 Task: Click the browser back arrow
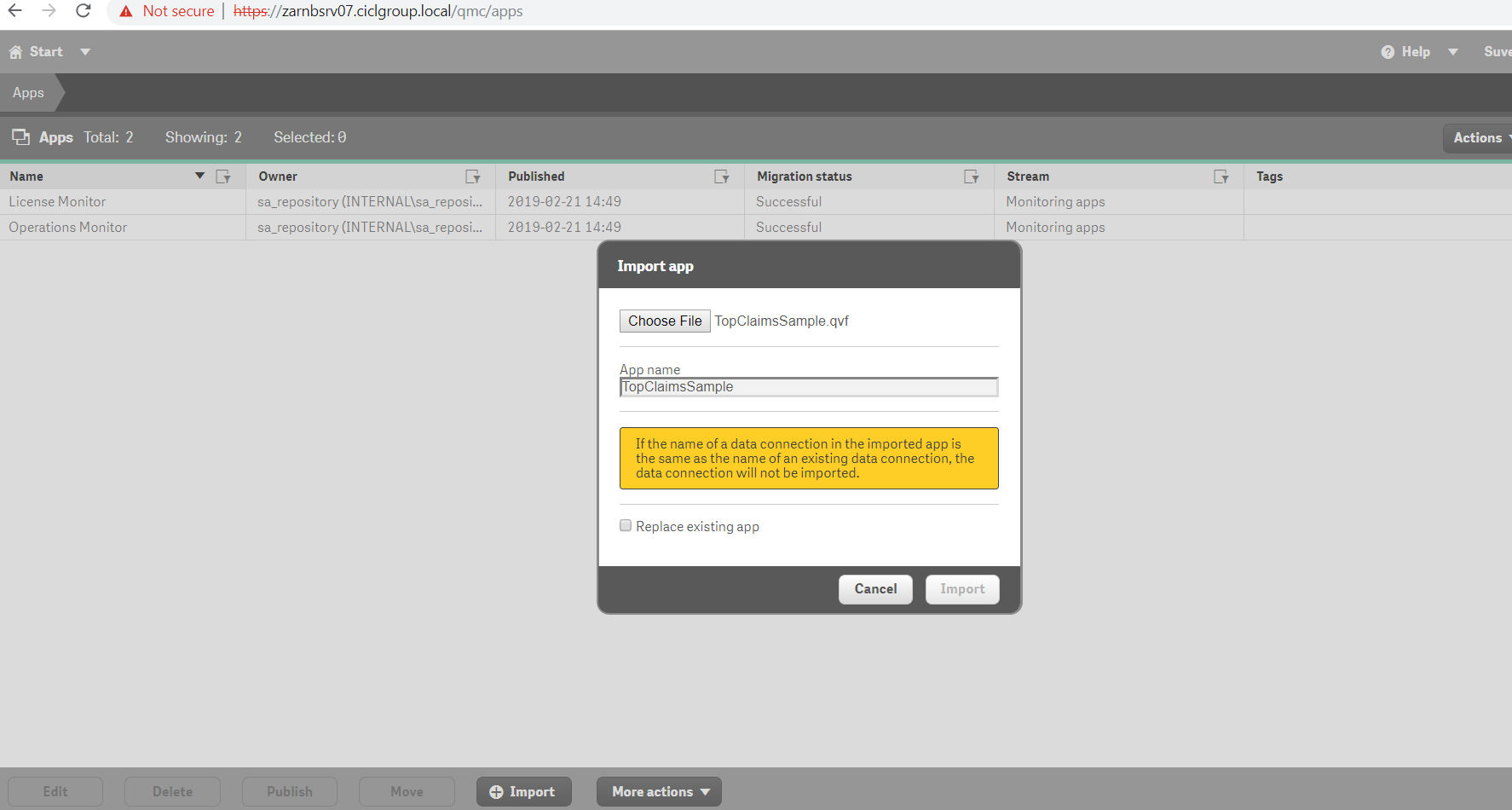pyautogui.click(x=14, y=11)
